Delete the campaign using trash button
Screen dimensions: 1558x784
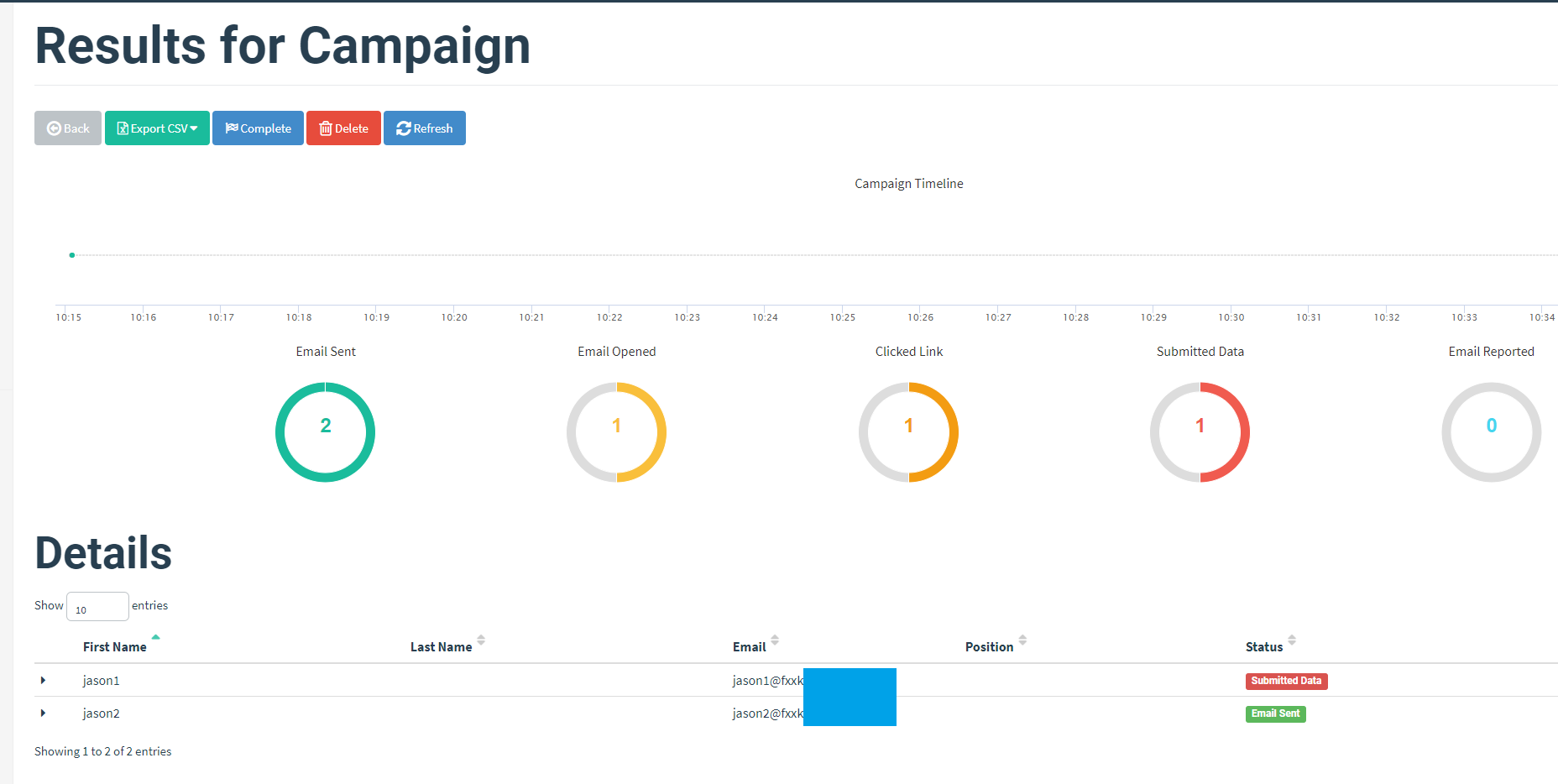point(343,128)
